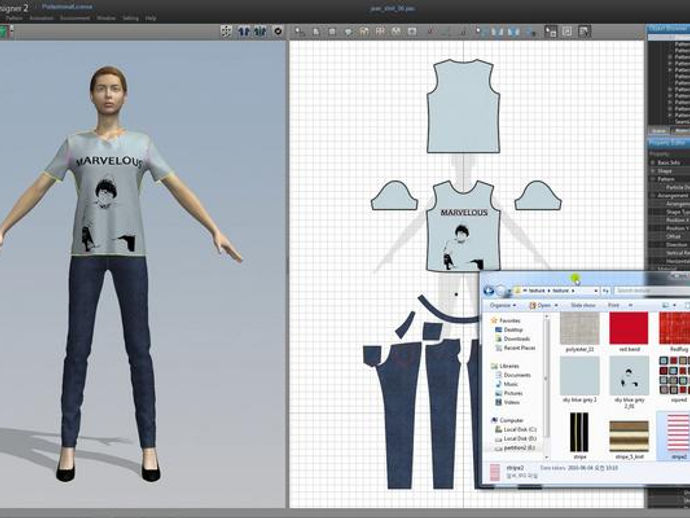The image size is (690, 518).
Task: Select Computer in Explorer navigation pane
Action: [507, 420]
